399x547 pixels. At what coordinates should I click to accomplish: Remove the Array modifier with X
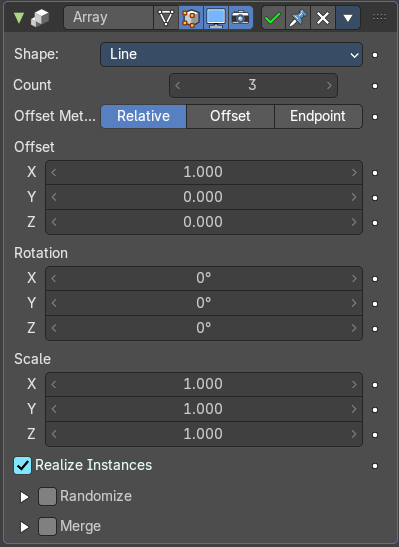point(323,17)
